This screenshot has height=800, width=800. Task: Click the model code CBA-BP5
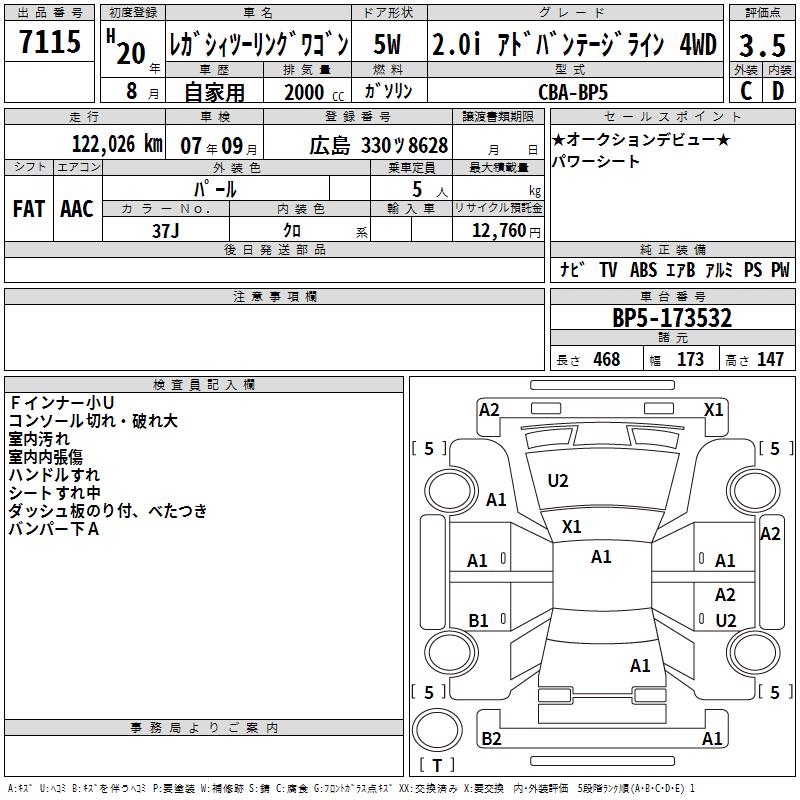pos(573,92)
